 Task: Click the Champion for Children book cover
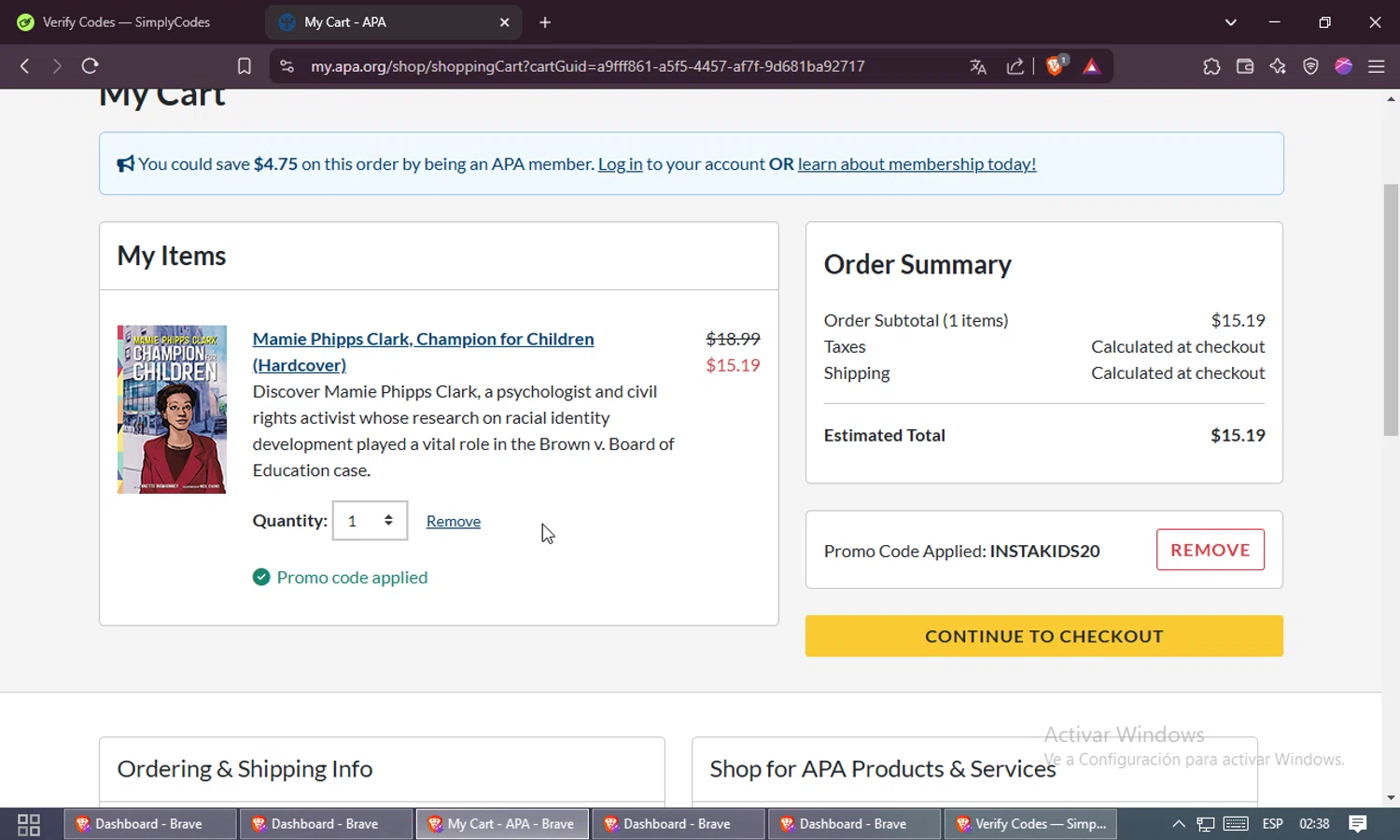tap(172, 409)
